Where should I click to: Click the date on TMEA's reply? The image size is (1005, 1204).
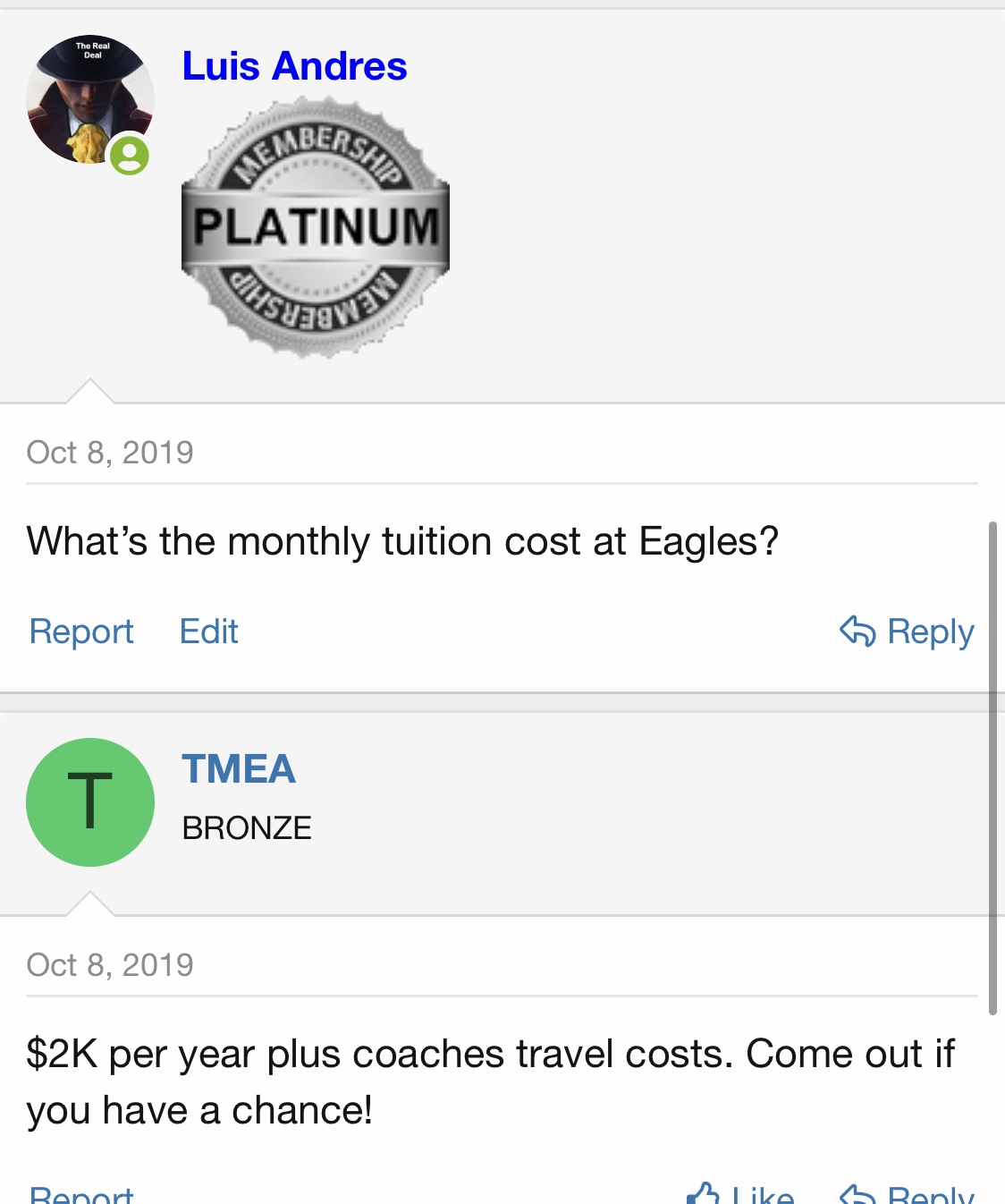(x=110, y=965)
